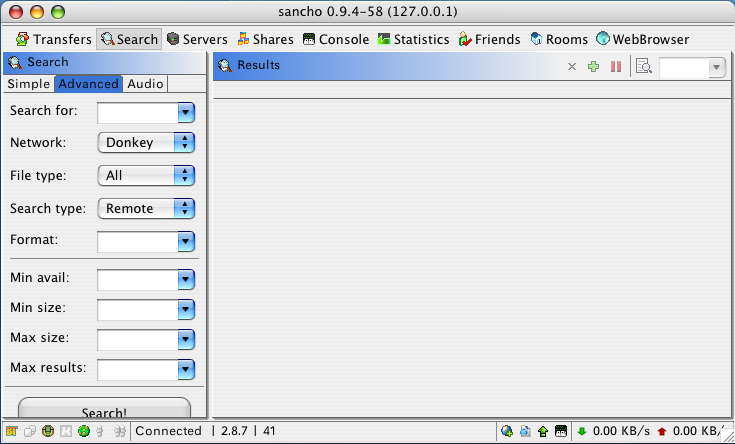Click the green download arrow rate icon
This screenshot has width=735, height=444.
(x=582, y=431)
